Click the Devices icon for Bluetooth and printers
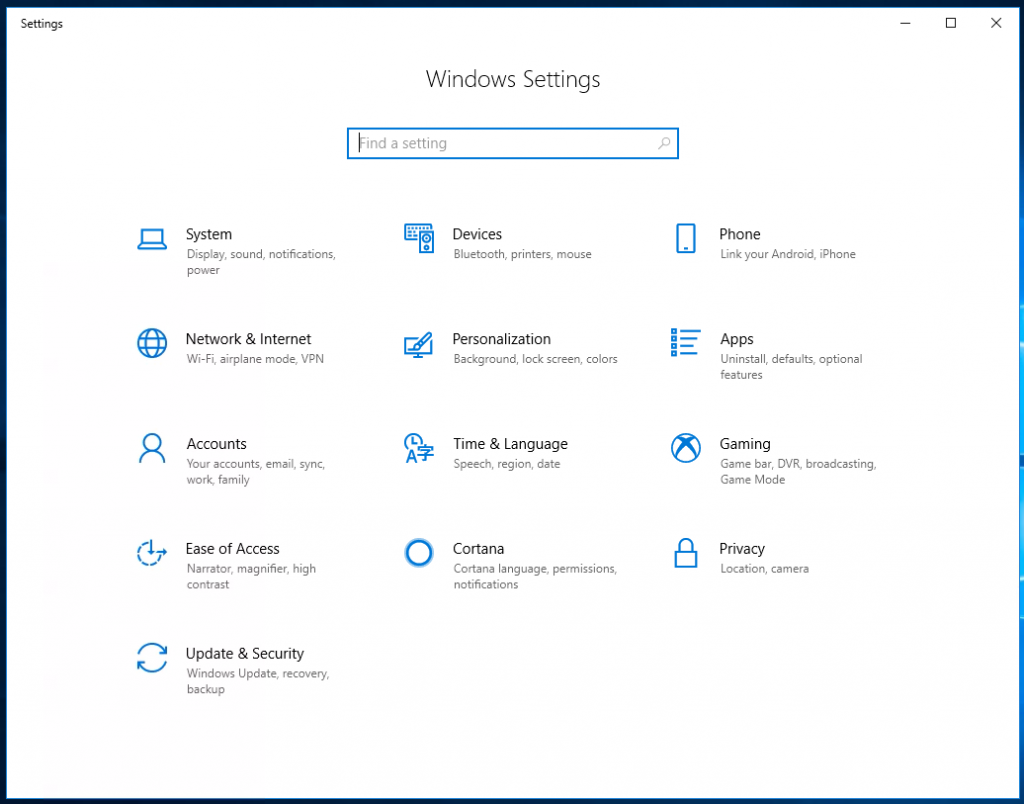Image resolution: width=1024 pixels, height=804 pixels. pyautogui.click(x=419, y=238)
